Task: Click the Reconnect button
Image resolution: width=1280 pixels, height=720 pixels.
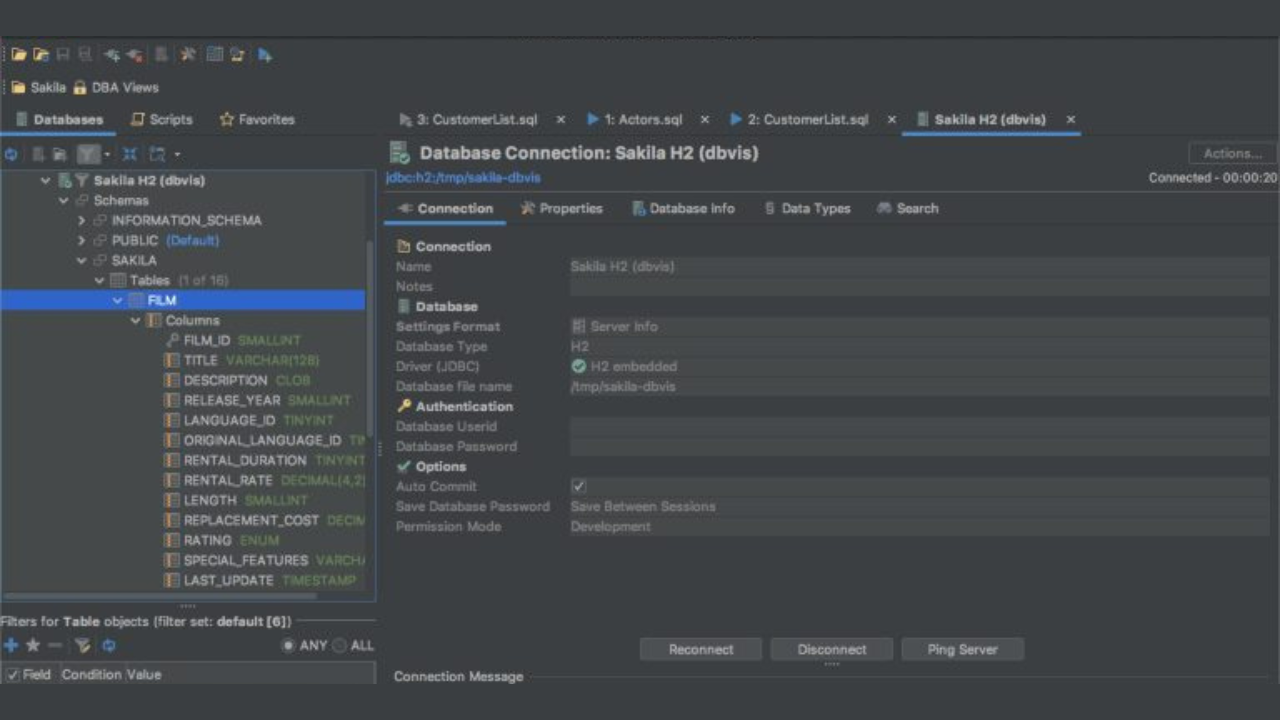Action: 701,650
